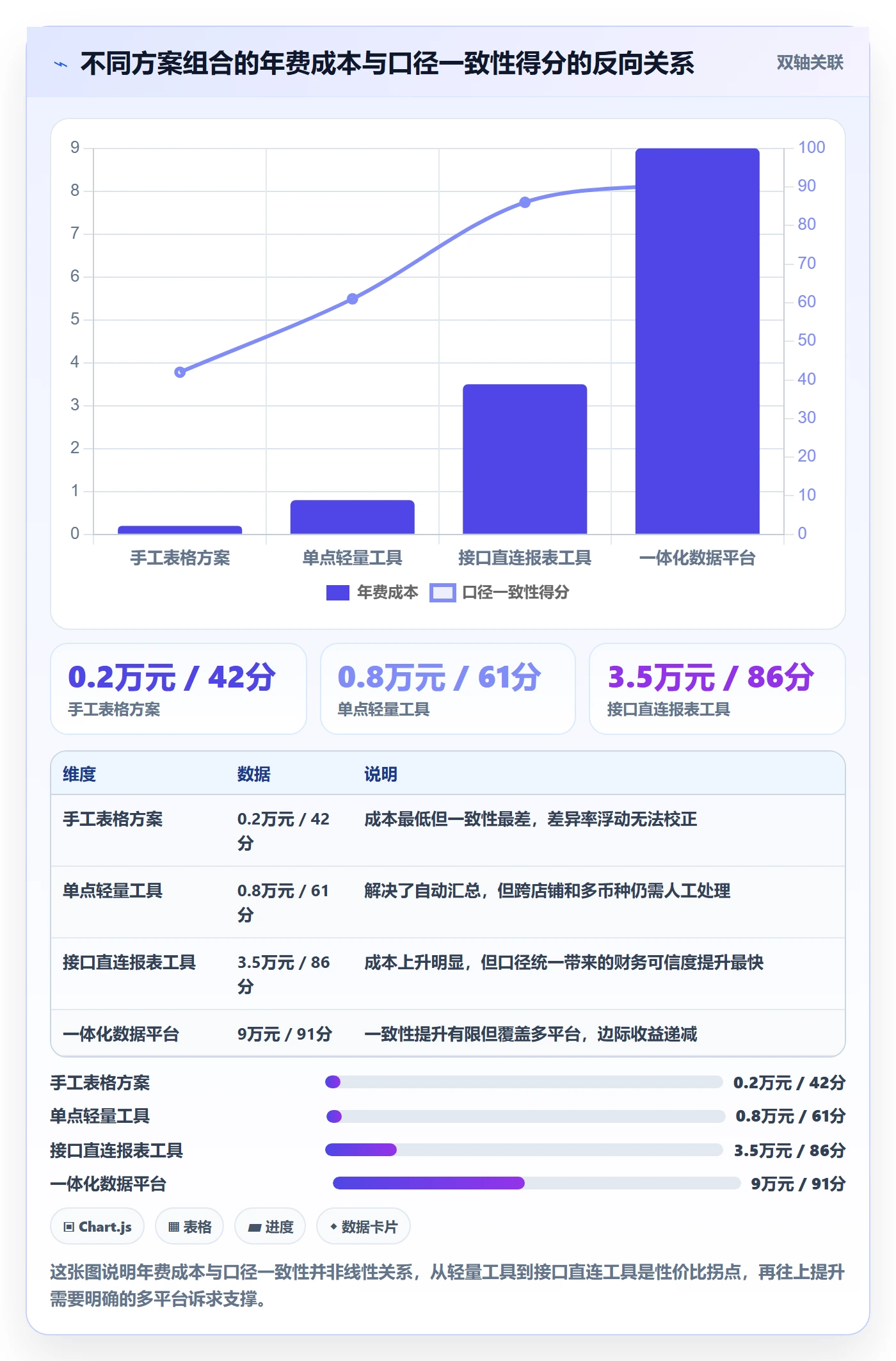Viewport: 896px width, 1361px height.
Task: Click the 9万元 / 91分 progress value label
Action: (x=798, y=1184)
